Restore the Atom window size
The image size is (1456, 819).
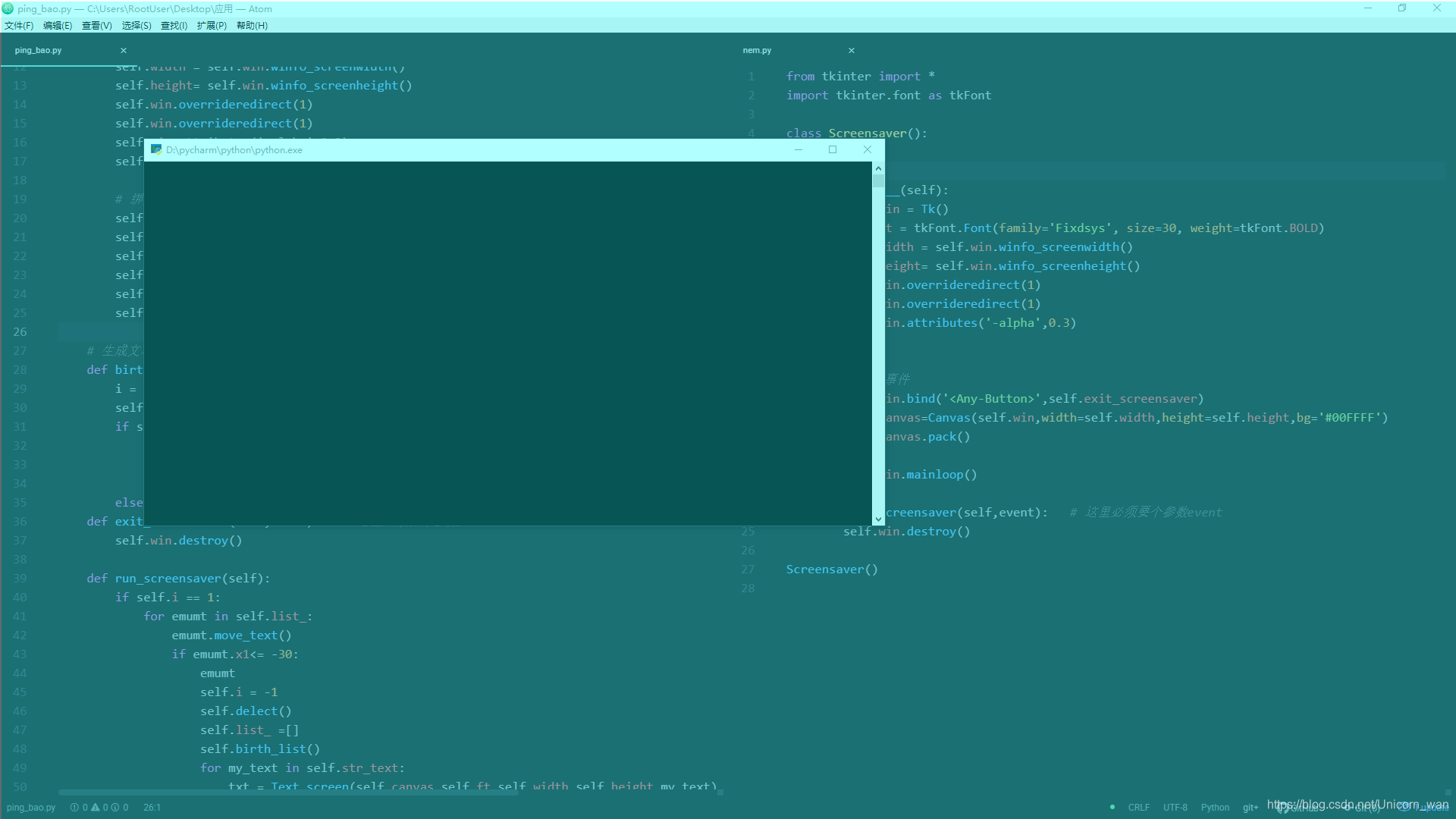point(1402,8)
